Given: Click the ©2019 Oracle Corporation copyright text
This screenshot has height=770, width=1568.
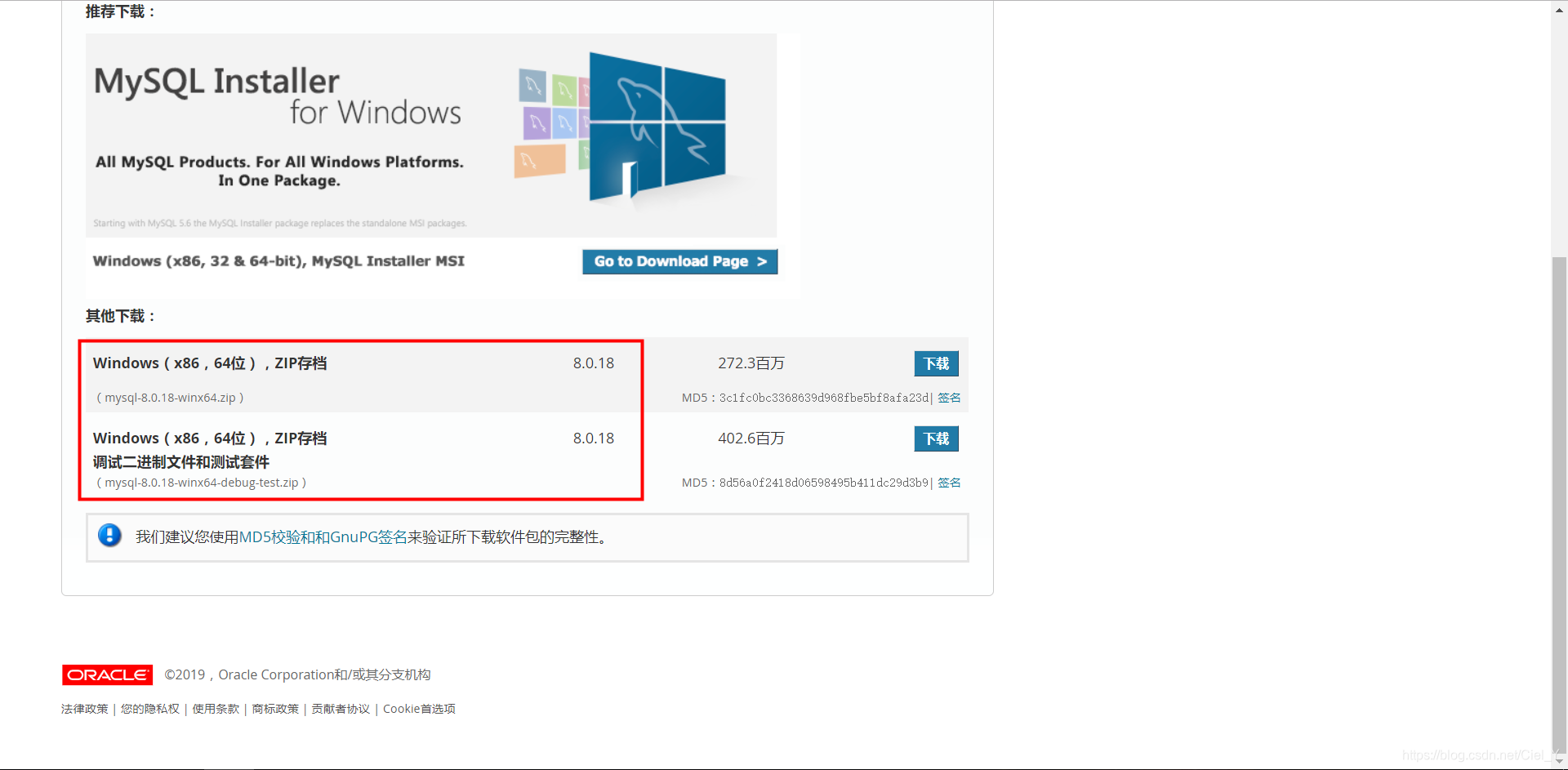Looking at the screenshot, I should [x=297, y=674].
